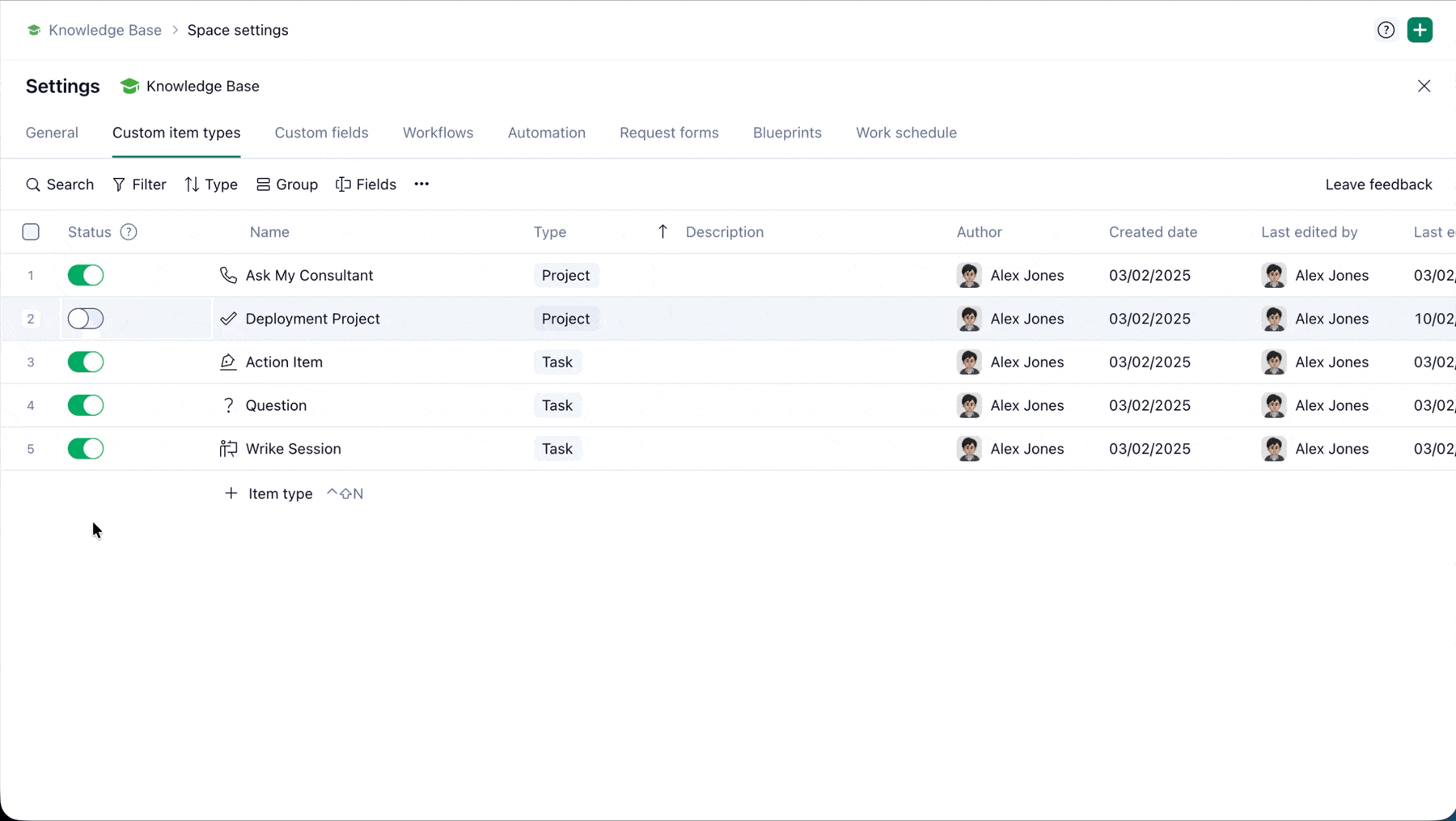Click the Type column sort arrow
This screenshot has height=821, width=1456.
click(662, 232)
